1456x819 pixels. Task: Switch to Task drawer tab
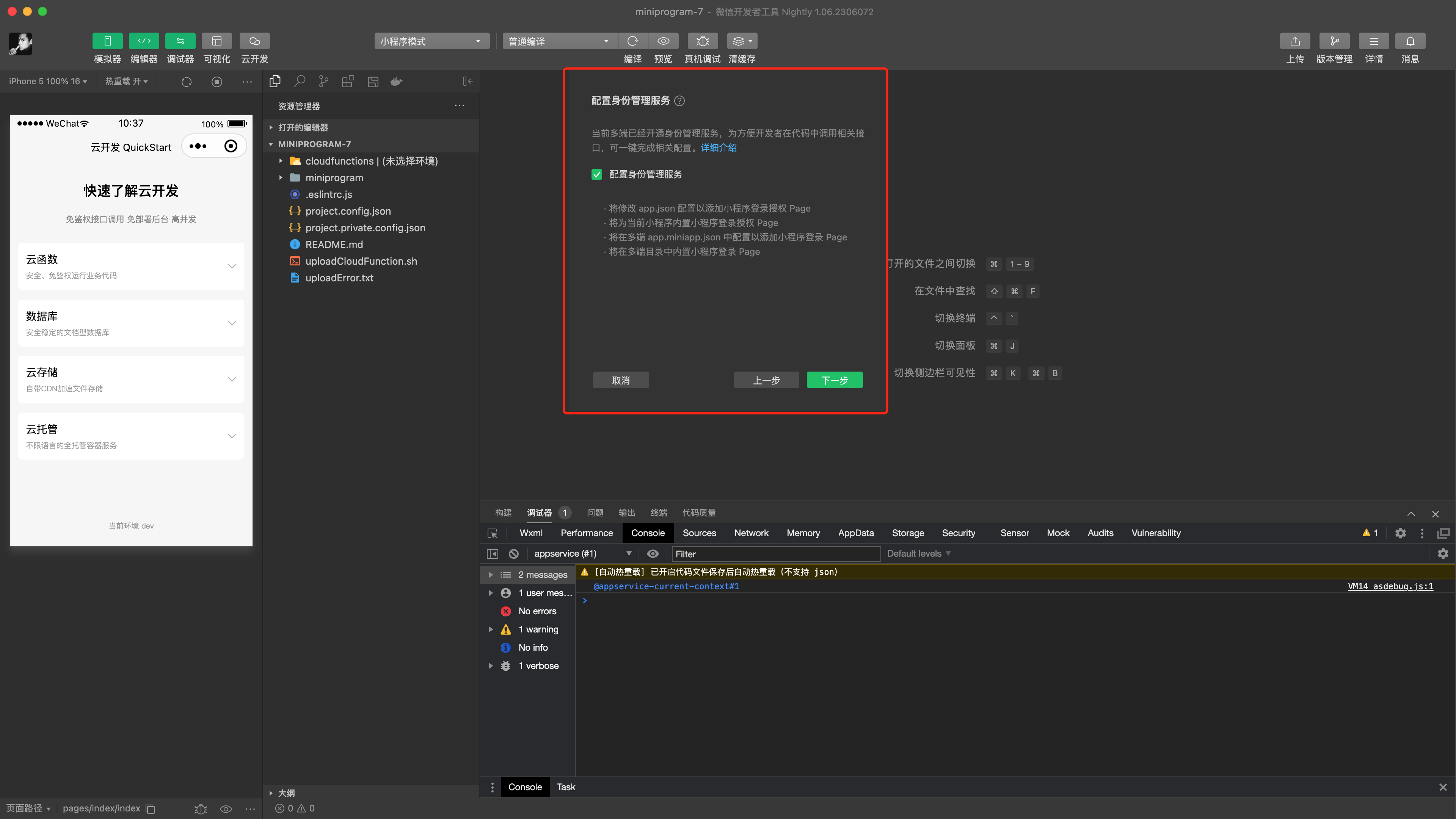[566, 787]
